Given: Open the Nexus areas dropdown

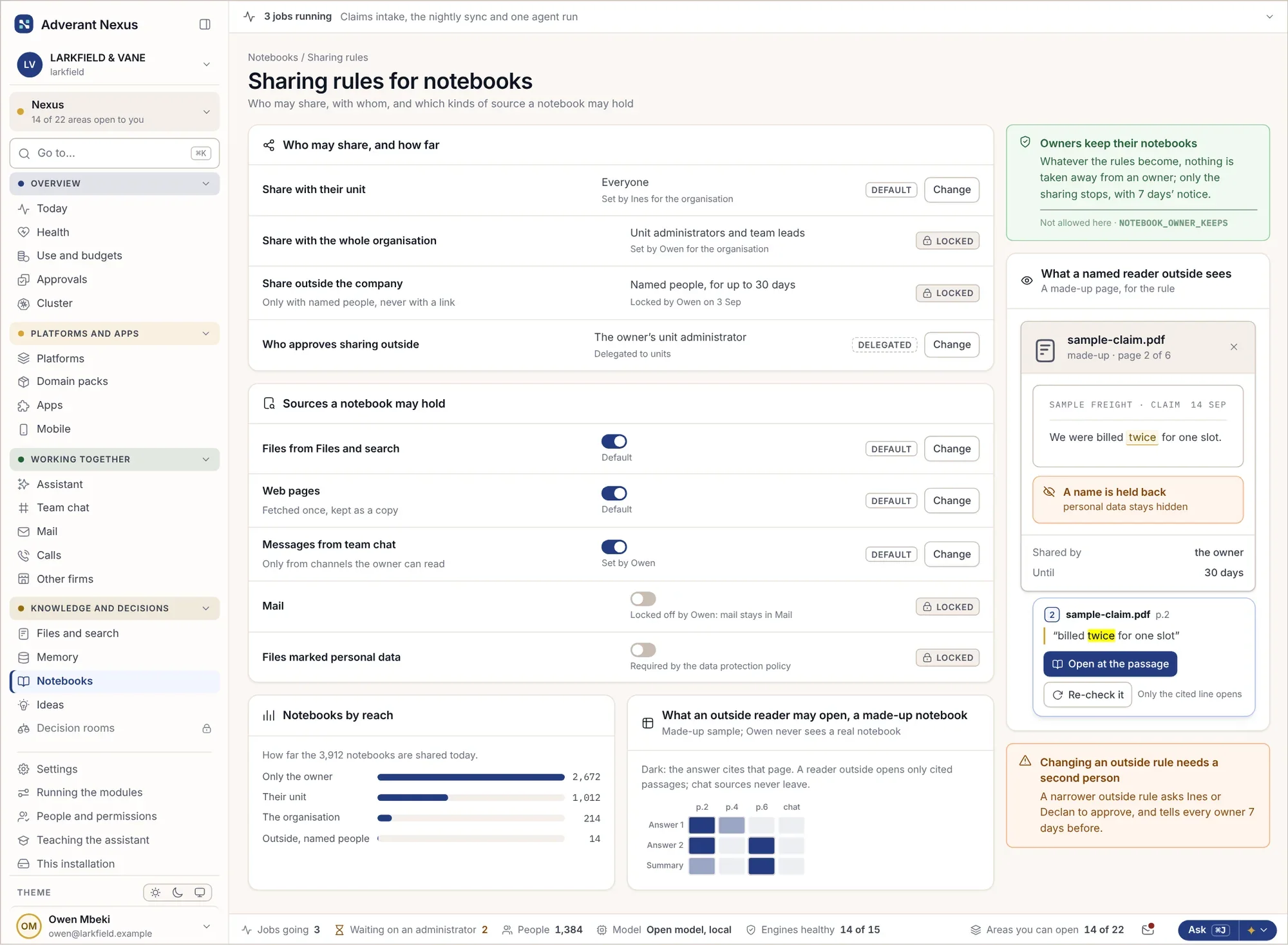Looking at the screenshot, I should pyautogui.click(x=115, y=112).
